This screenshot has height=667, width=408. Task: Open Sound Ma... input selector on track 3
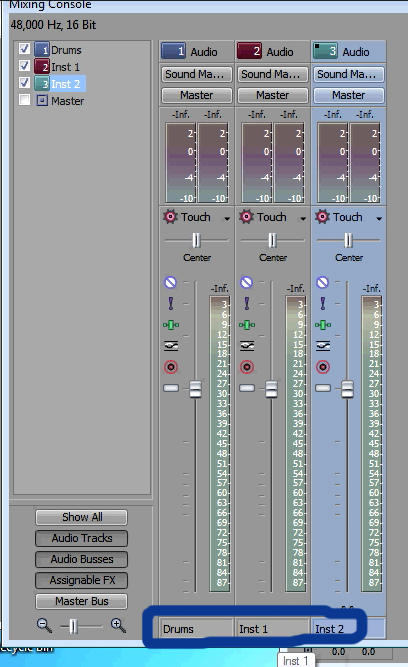(x=349, y=74)
